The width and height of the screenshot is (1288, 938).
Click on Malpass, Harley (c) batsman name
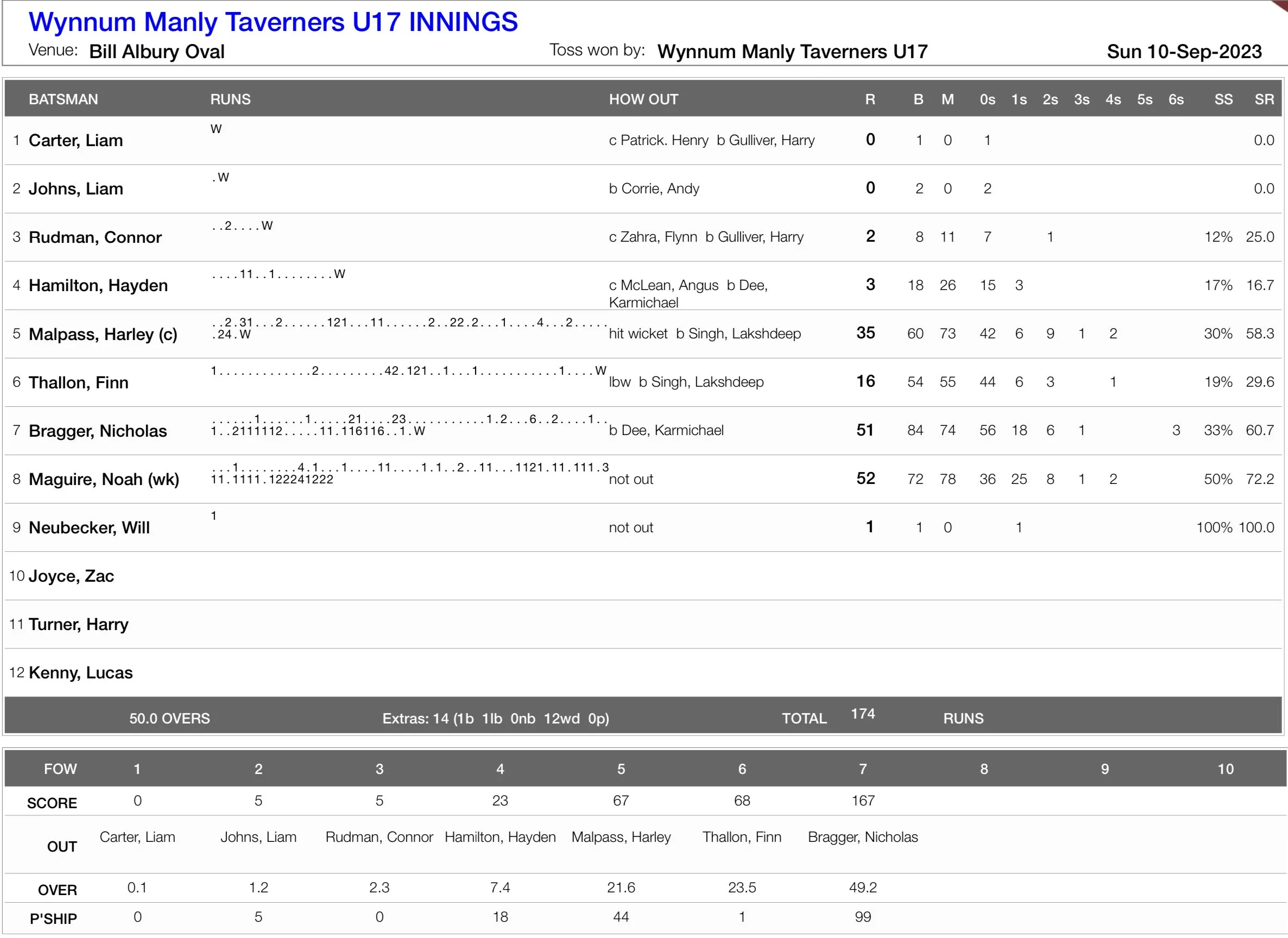(103, 334)
